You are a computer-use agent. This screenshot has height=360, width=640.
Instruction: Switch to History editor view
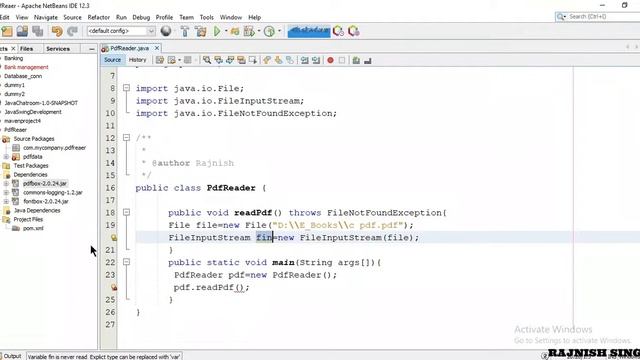[x=138, y=60]
